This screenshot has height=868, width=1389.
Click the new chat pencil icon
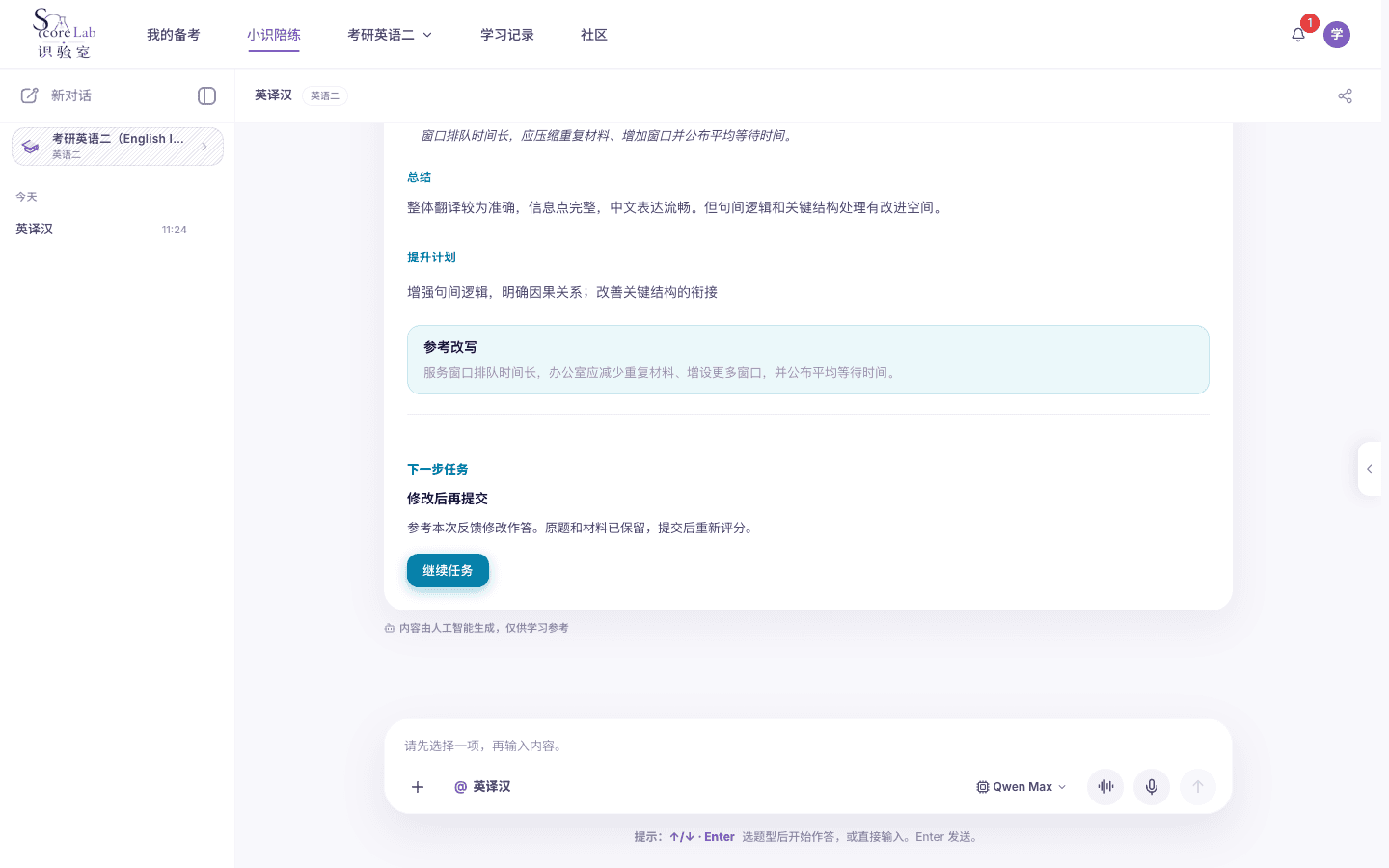pyautogui.click(x=30, y=95)
